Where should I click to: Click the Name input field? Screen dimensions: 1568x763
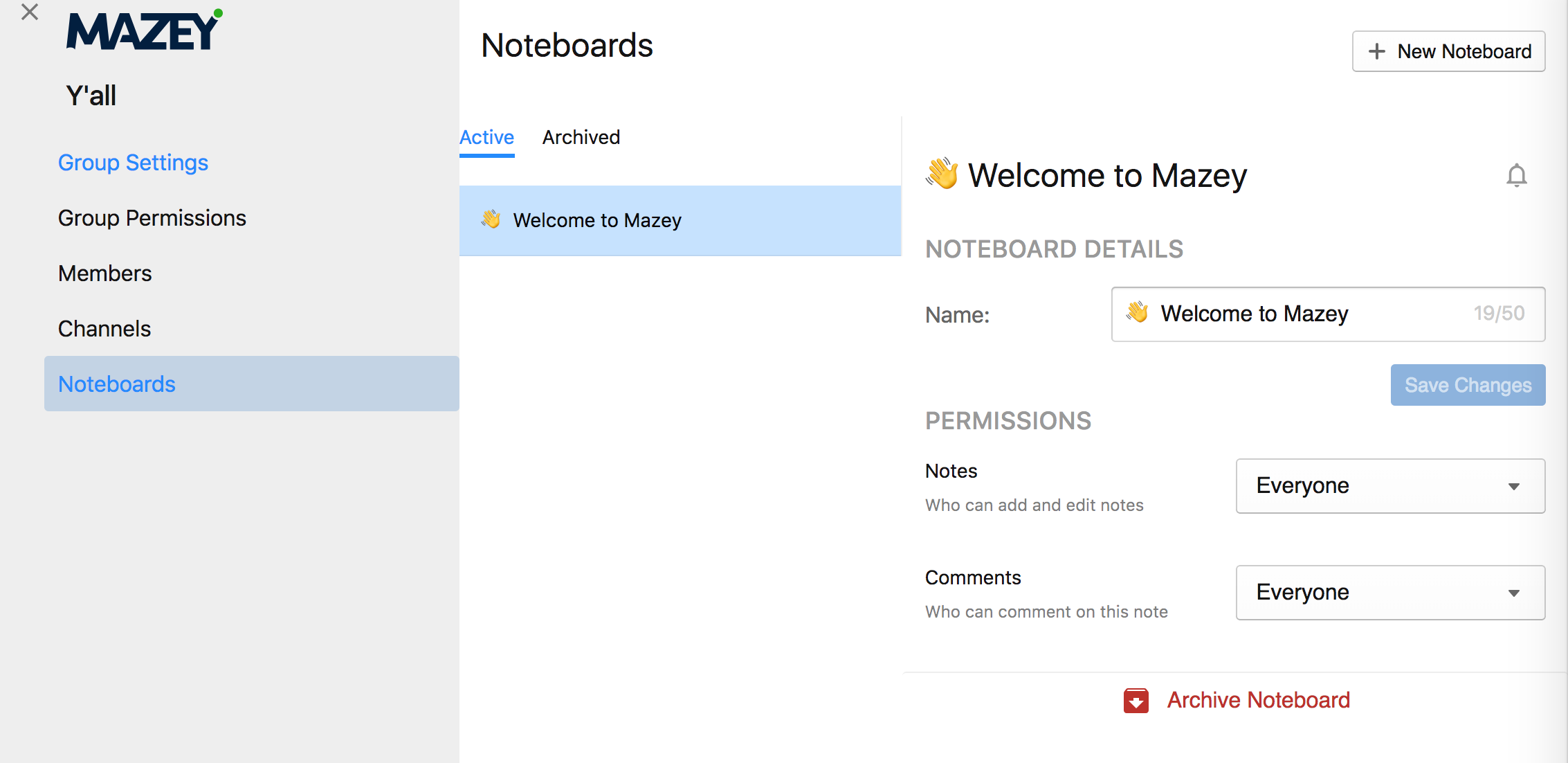[1328, 314]
